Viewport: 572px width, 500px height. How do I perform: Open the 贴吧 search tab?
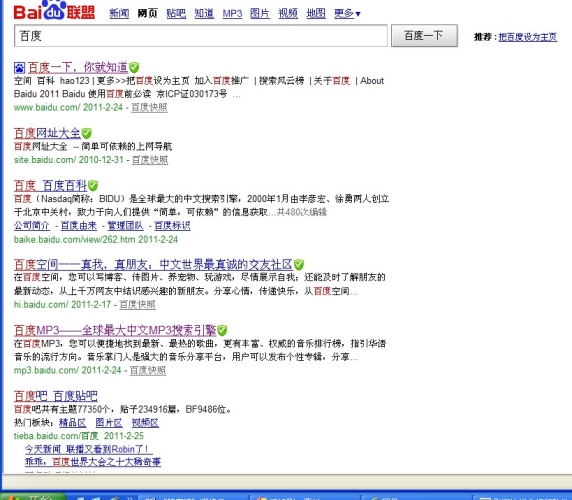click(x=176, y=13)
